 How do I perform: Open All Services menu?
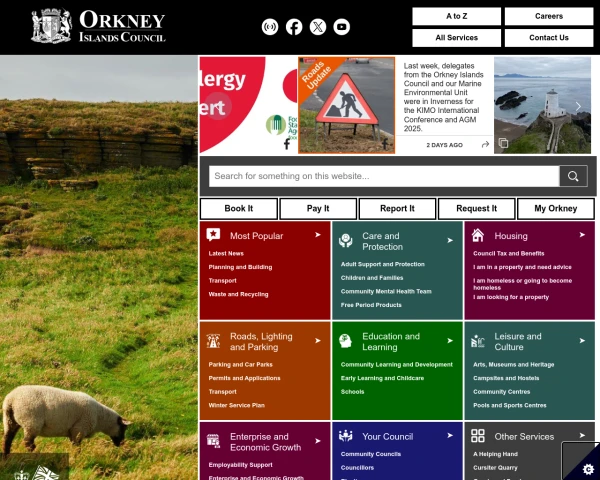[x=457, y=38]
